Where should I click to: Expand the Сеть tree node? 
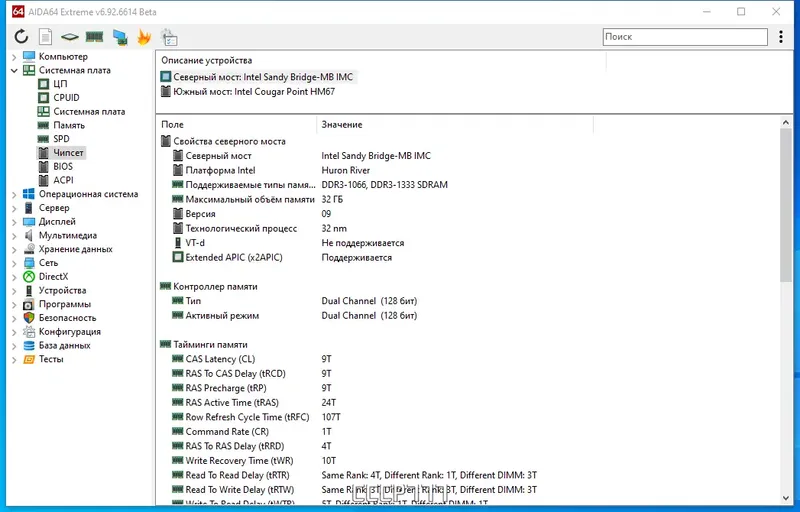point(14,263)
